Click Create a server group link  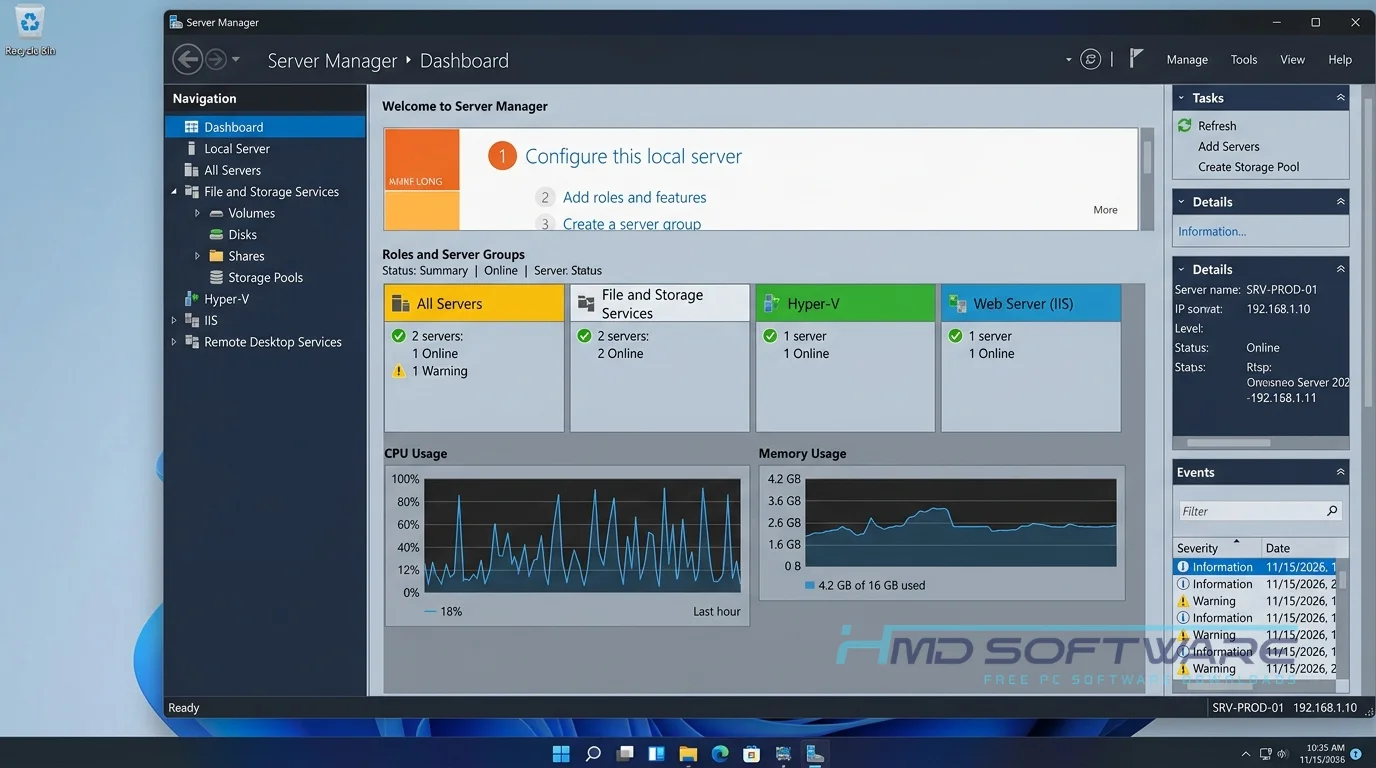pos(631,223)
